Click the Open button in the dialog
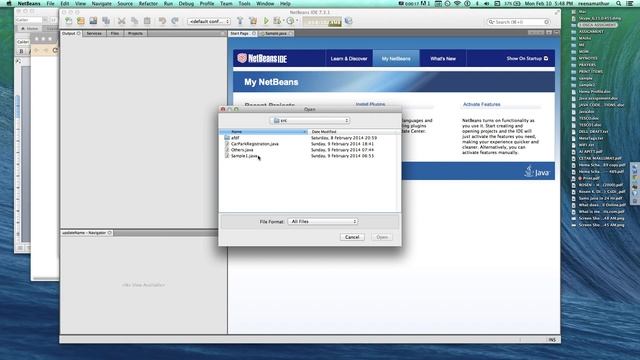 (382, 237)
